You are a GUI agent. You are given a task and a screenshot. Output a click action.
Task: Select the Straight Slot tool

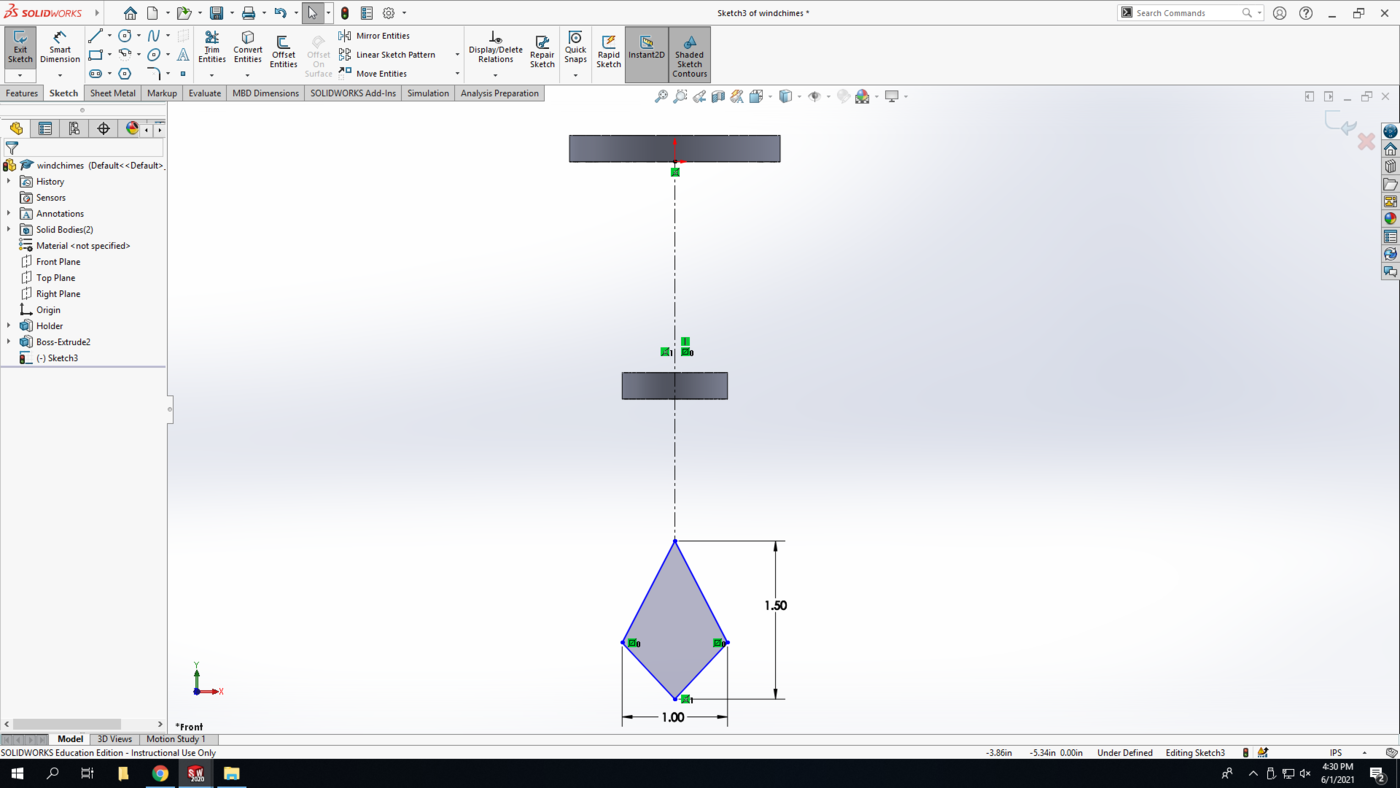click(x=96, y=74)
